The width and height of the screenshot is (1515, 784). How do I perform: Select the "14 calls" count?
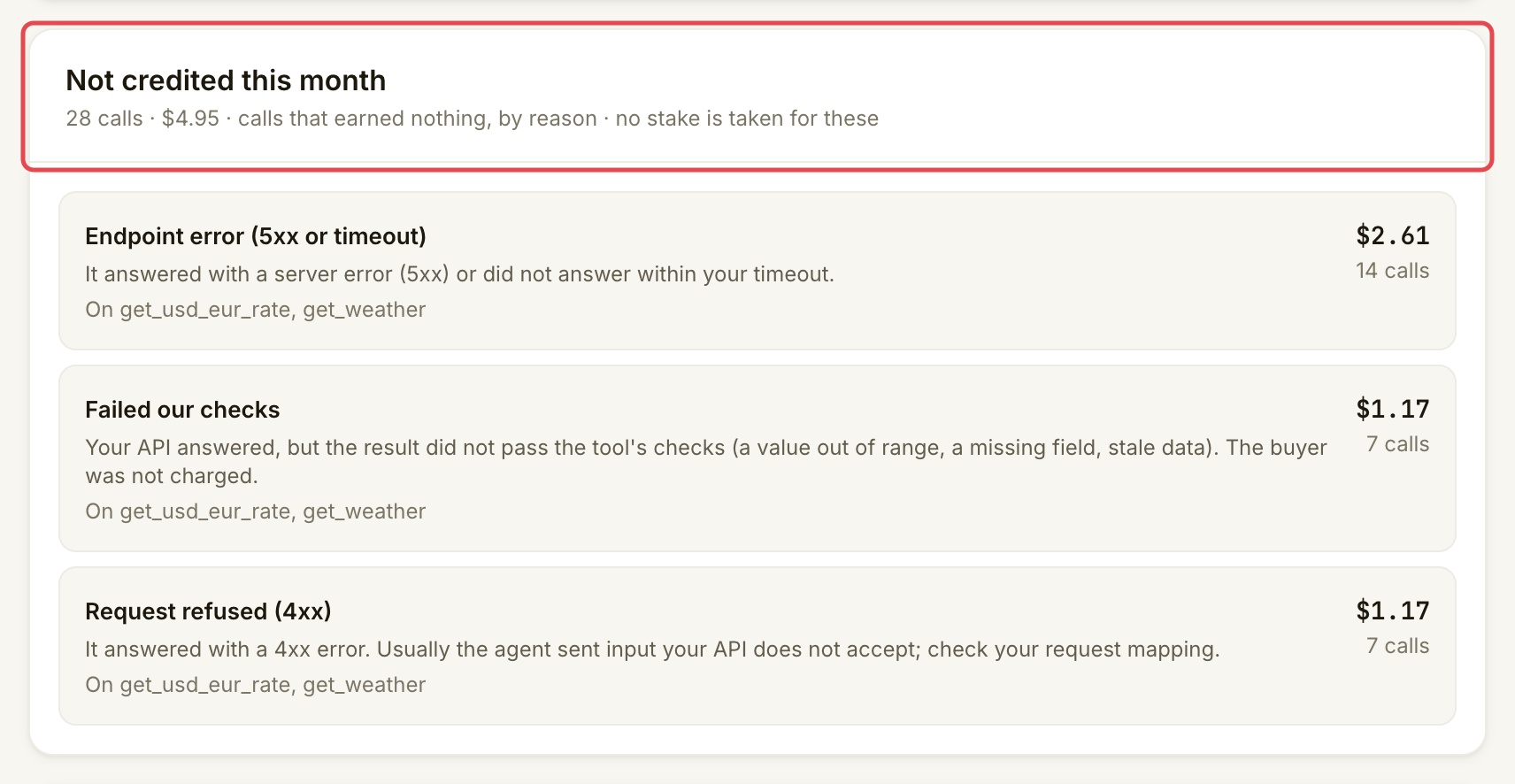point(1393,271)
